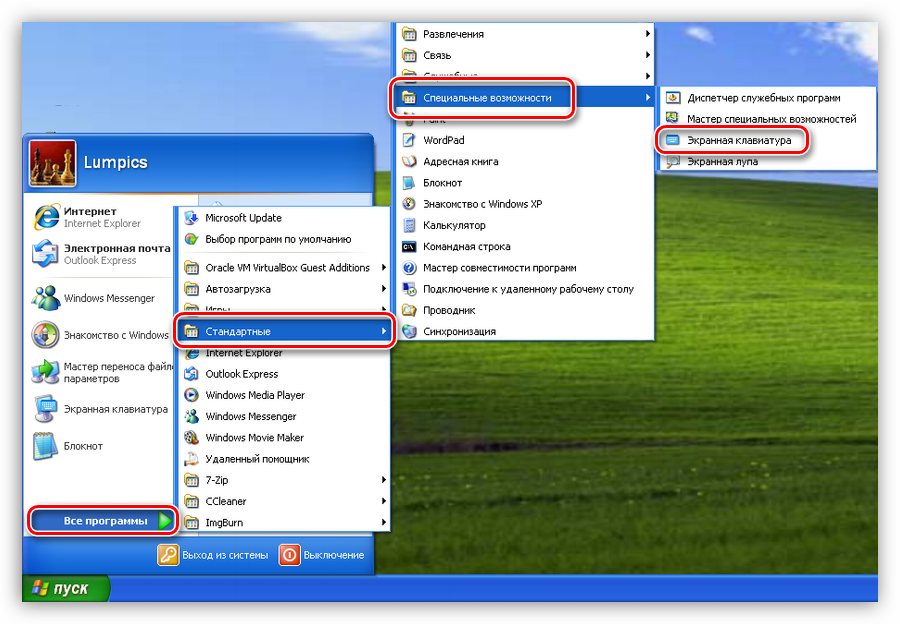Launch Командная строка icon
Screen dimensions: 900x624
[x=409, y=246]
